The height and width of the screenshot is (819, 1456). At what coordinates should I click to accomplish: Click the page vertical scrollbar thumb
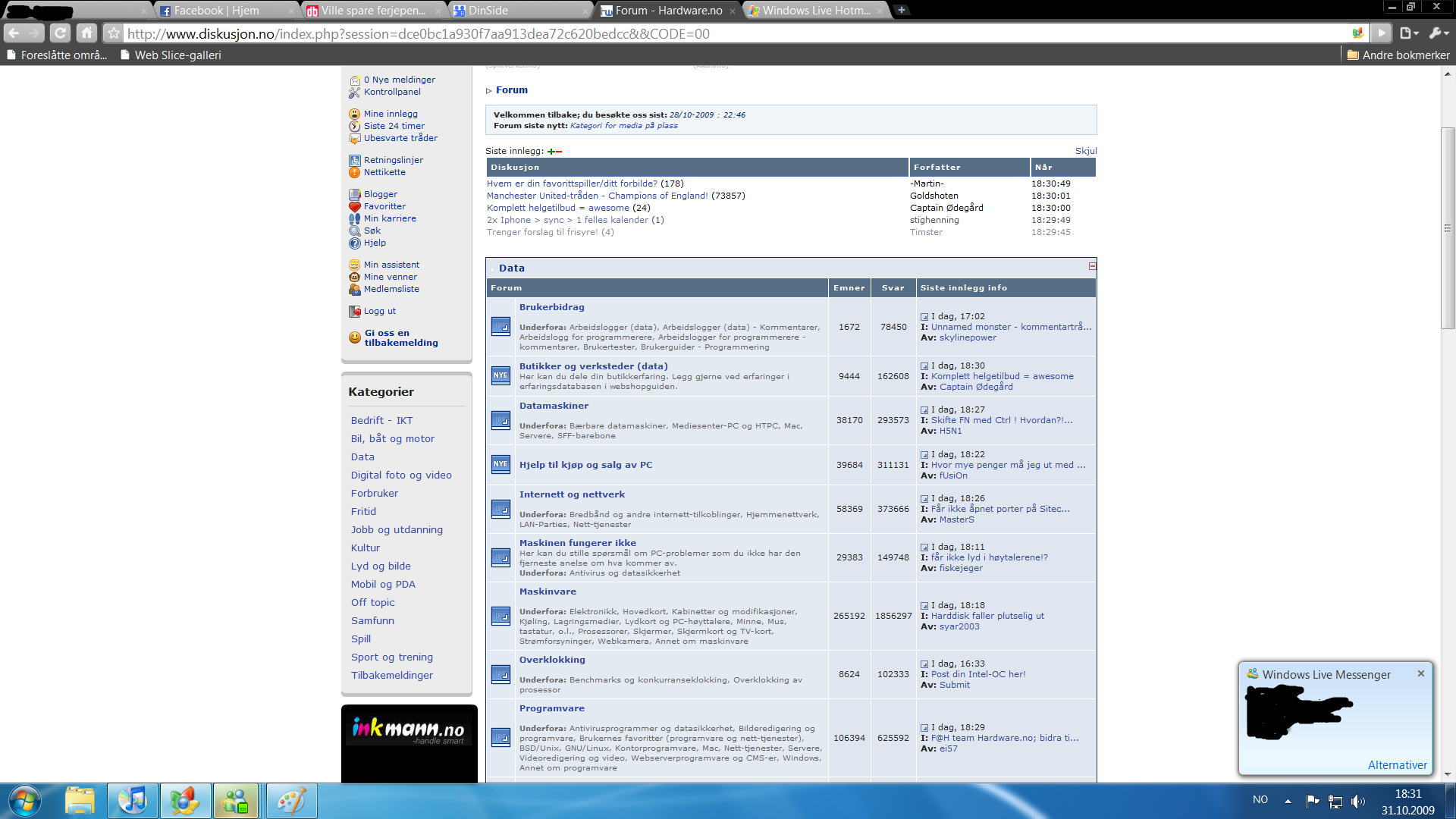[x=1448, y=227]
